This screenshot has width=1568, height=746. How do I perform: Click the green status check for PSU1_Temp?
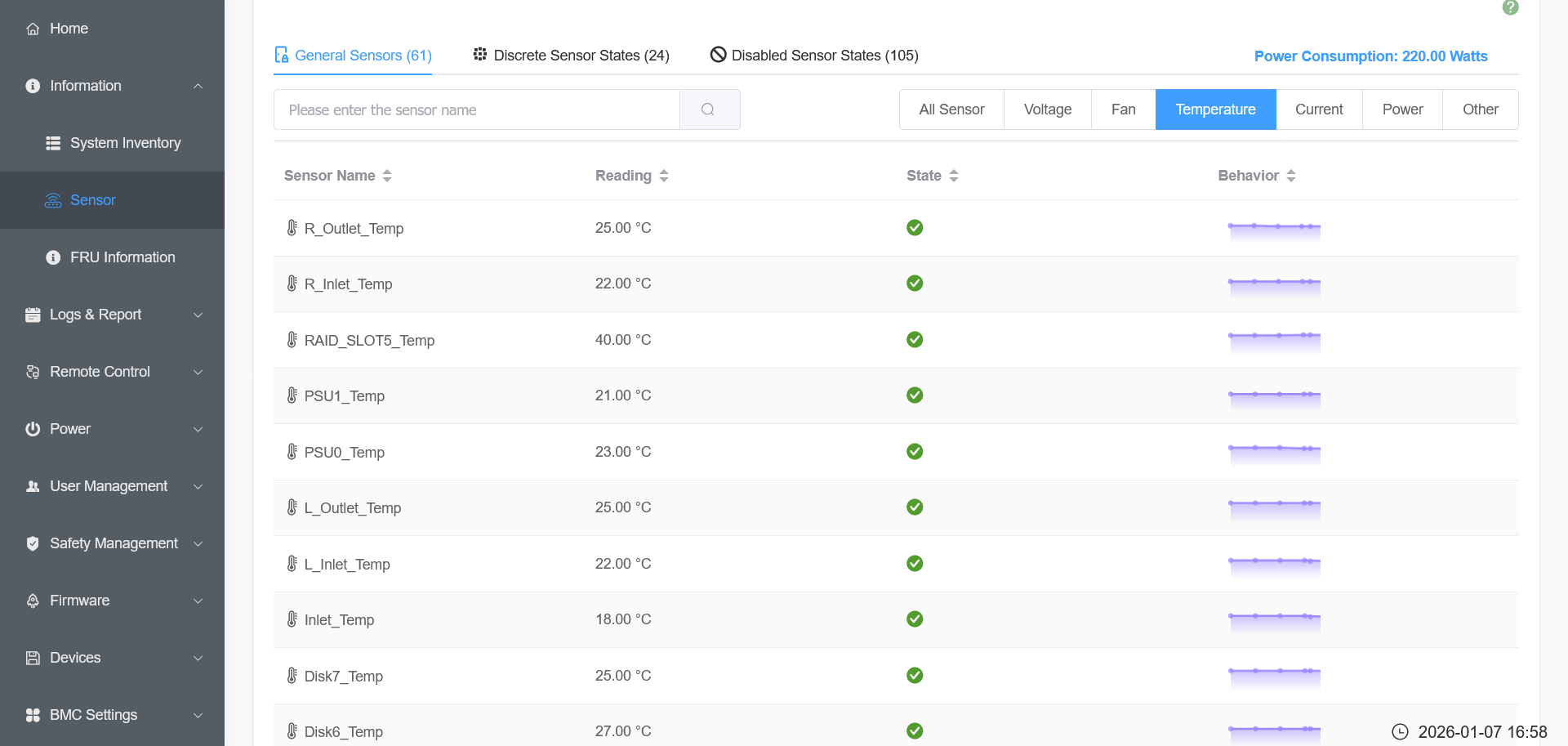coord(915,395)
